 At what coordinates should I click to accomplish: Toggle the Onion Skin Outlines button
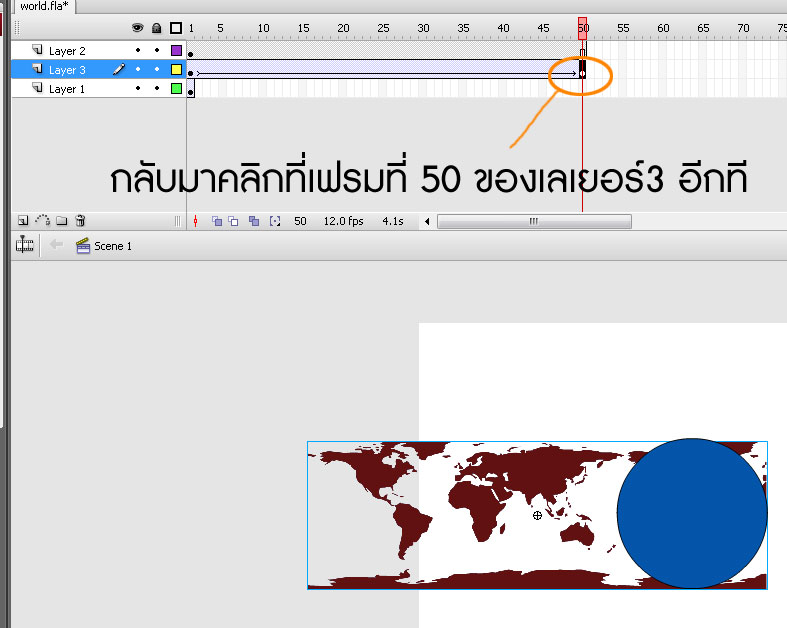[x=233, y=221]
